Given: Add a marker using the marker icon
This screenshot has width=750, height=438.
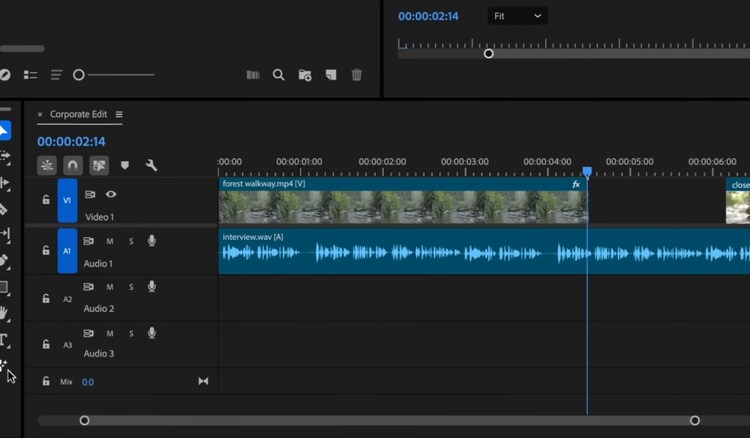Looking at the screenshot, I should [125, 165].
